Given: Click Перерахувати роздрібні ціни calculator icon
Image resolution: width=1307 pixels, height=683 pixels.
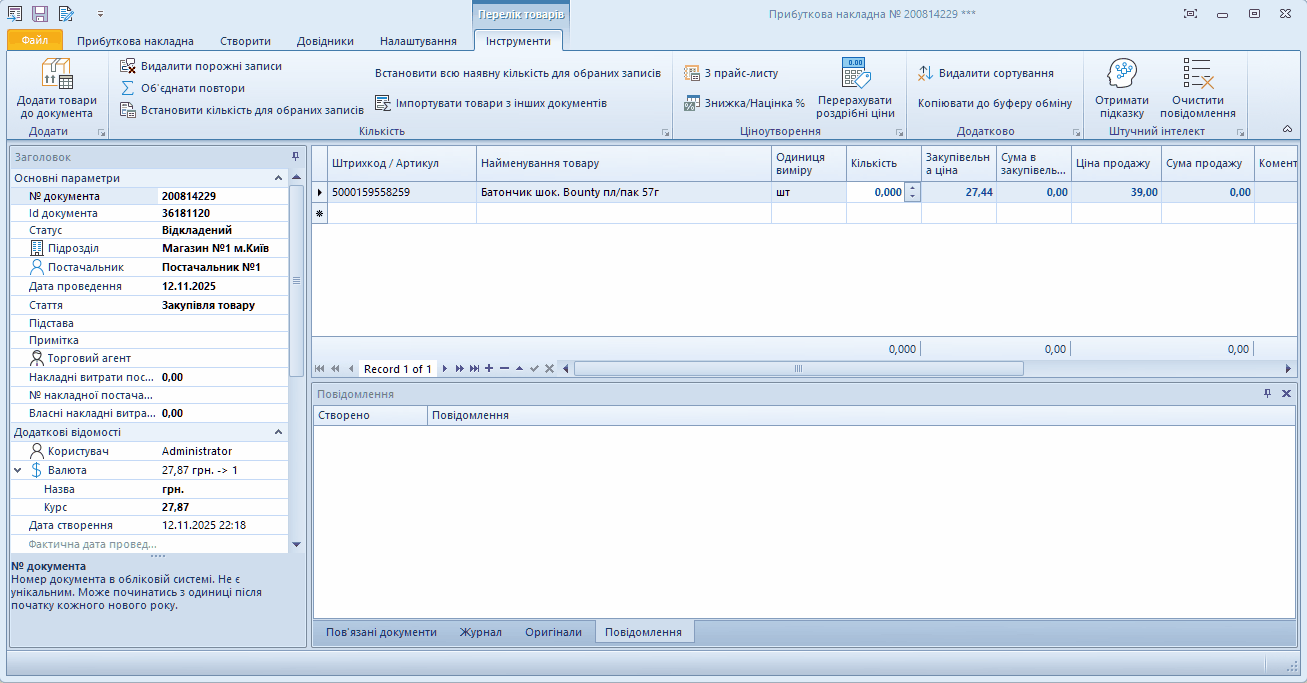Looking at the screenshot, I should 855,74.
